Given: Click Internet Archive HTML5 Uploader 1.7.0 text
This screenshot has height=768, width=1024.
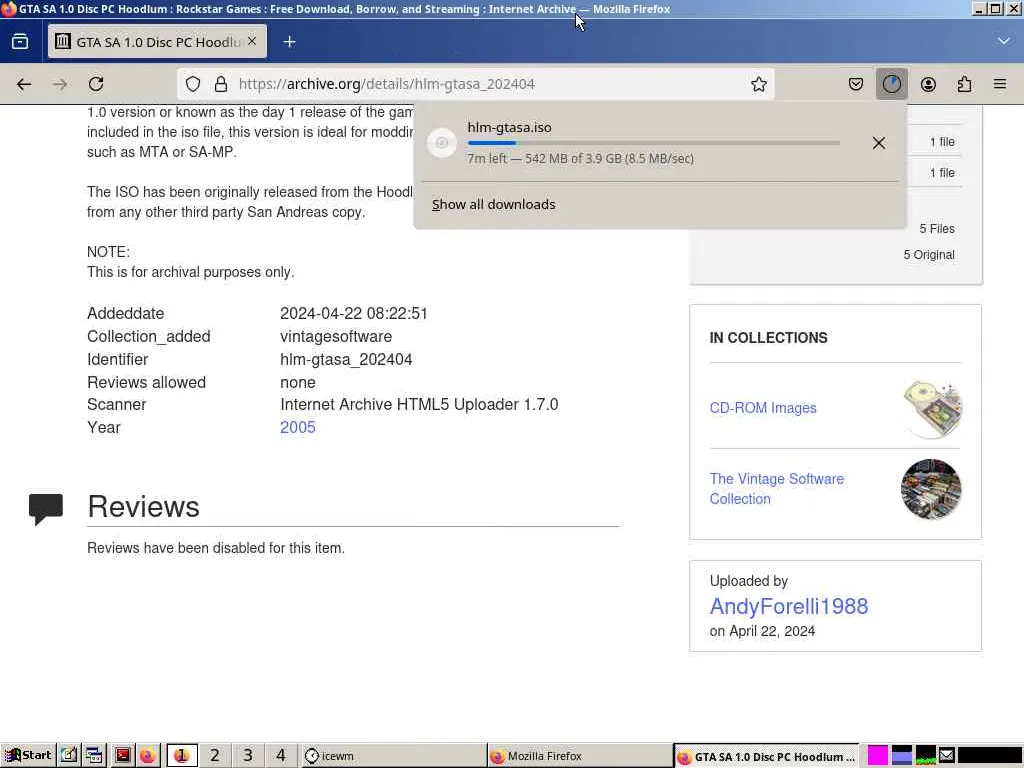Looking at the screenshot, I should pyautogui.click(x=419, y=404).
